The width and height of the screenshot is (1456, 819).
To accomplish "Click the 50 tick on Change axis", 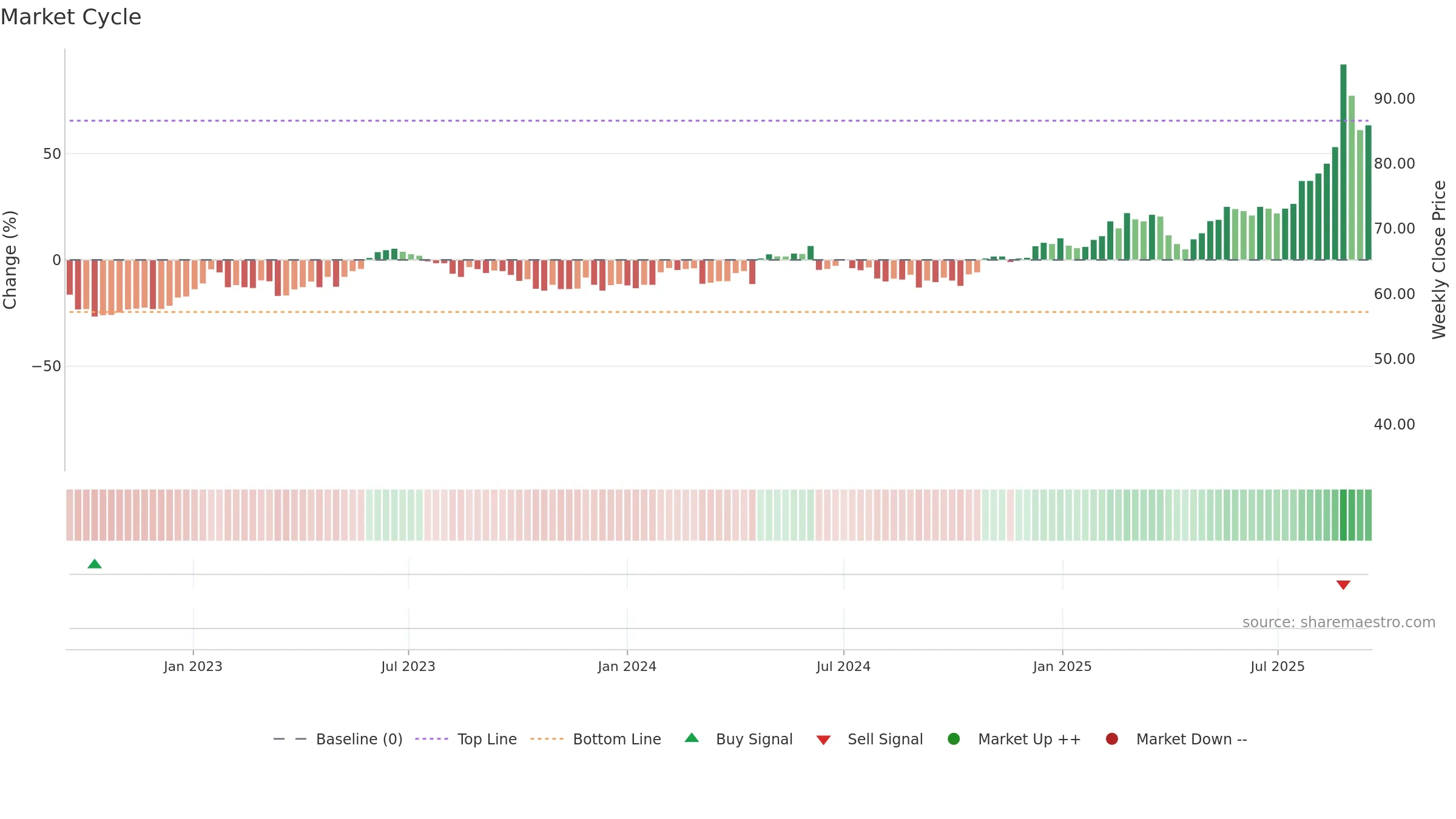I will (x=52, y=154).
